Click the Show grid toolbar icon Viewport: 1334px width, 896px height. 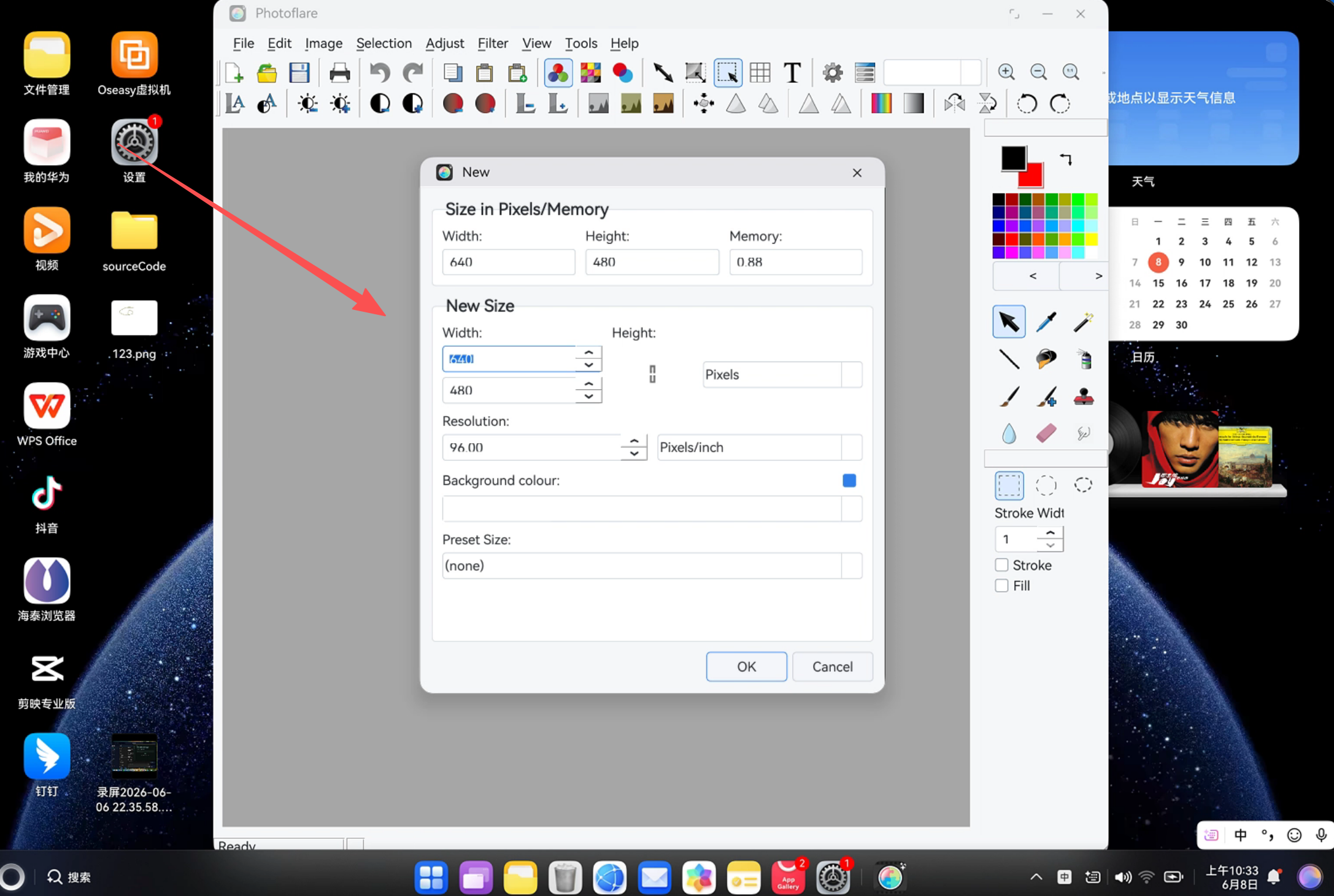[x=760, y=72]
